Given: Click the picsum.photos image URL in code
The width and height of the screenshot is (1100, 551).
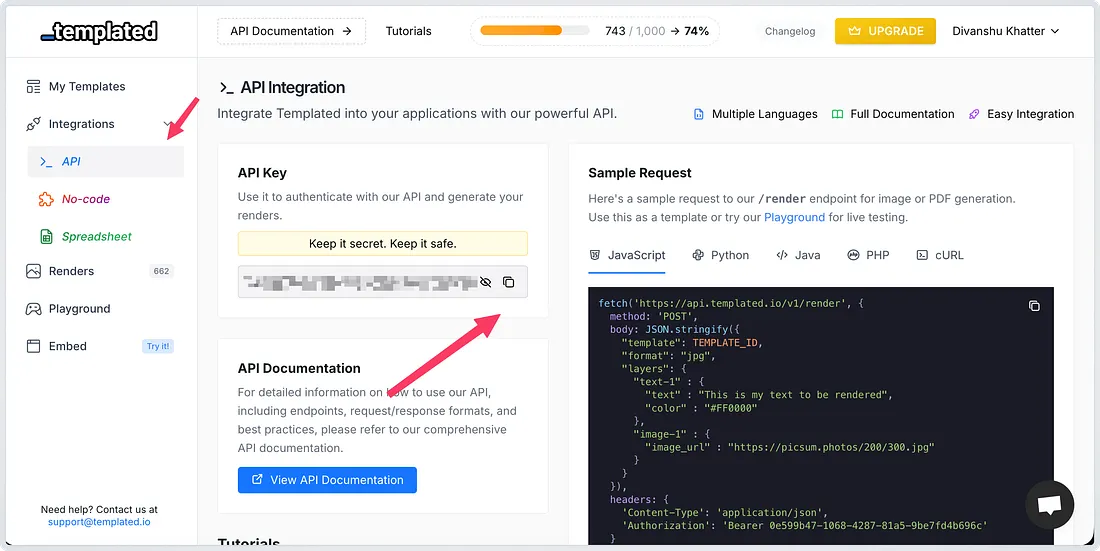Looking at the screenshot, I should click(831, 447).
